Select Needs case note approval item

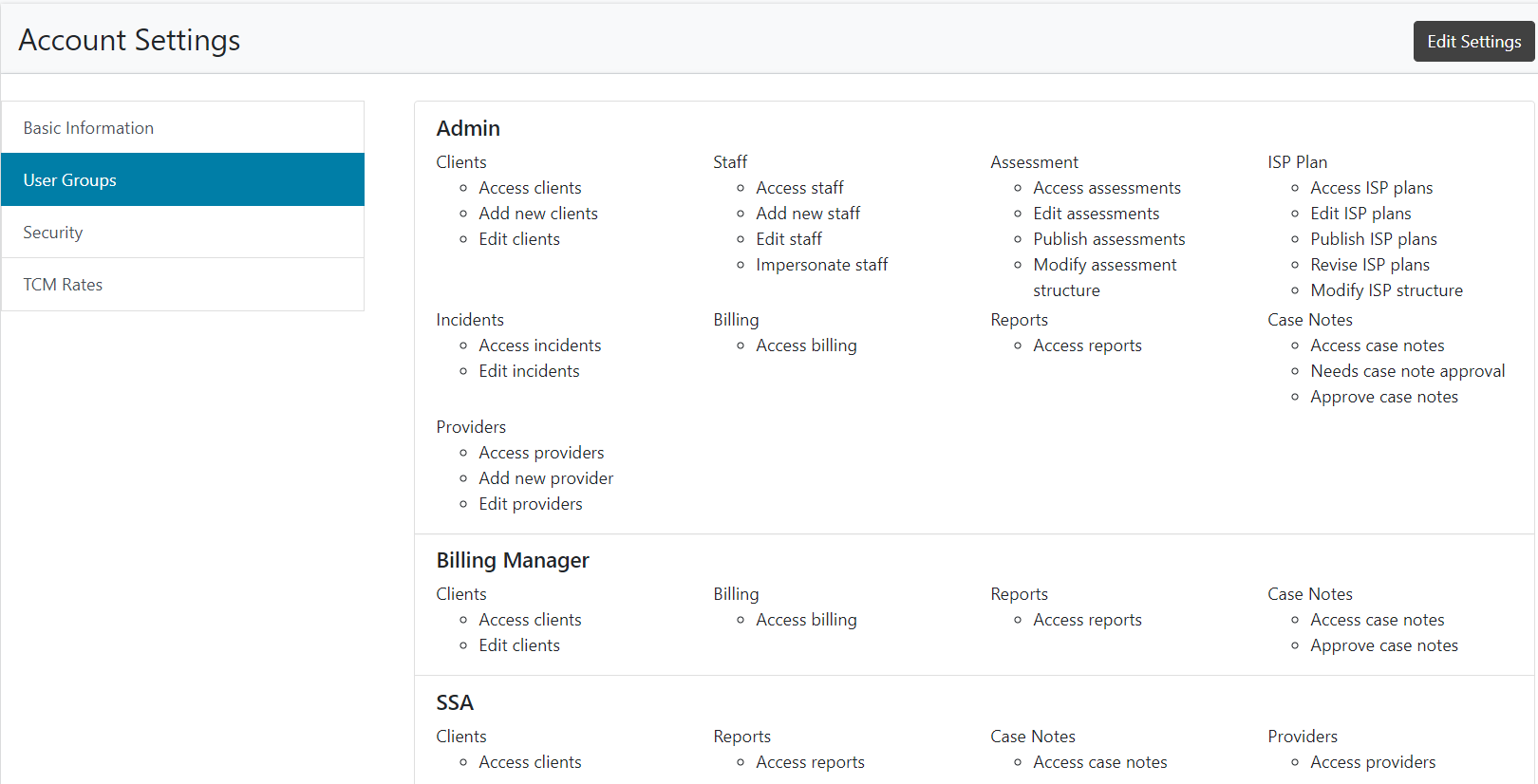coord(1407,371)
